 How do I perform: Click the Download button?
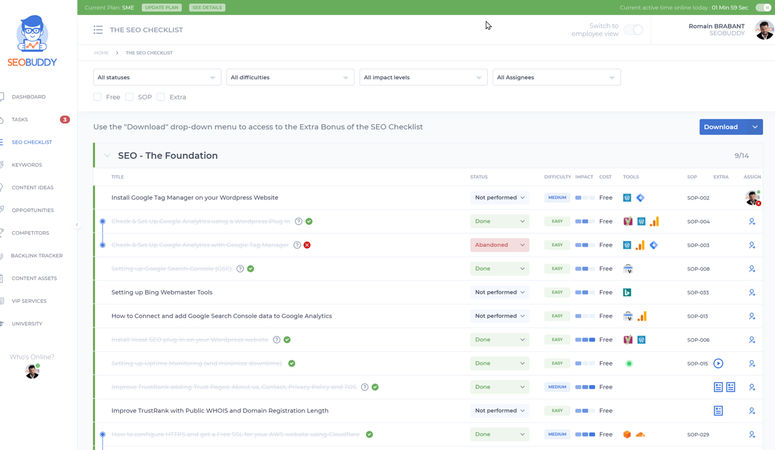tap(723, 127)
